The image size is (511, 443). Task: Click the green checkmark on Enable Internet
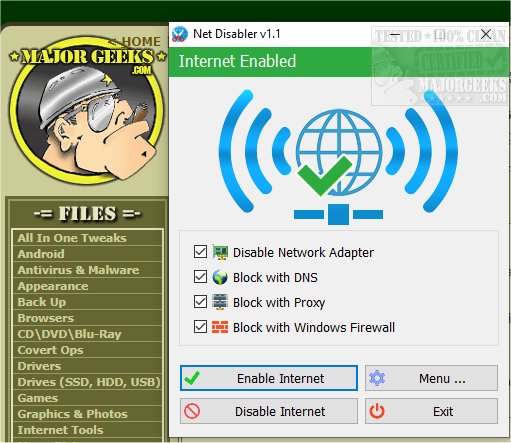(192, 378)
